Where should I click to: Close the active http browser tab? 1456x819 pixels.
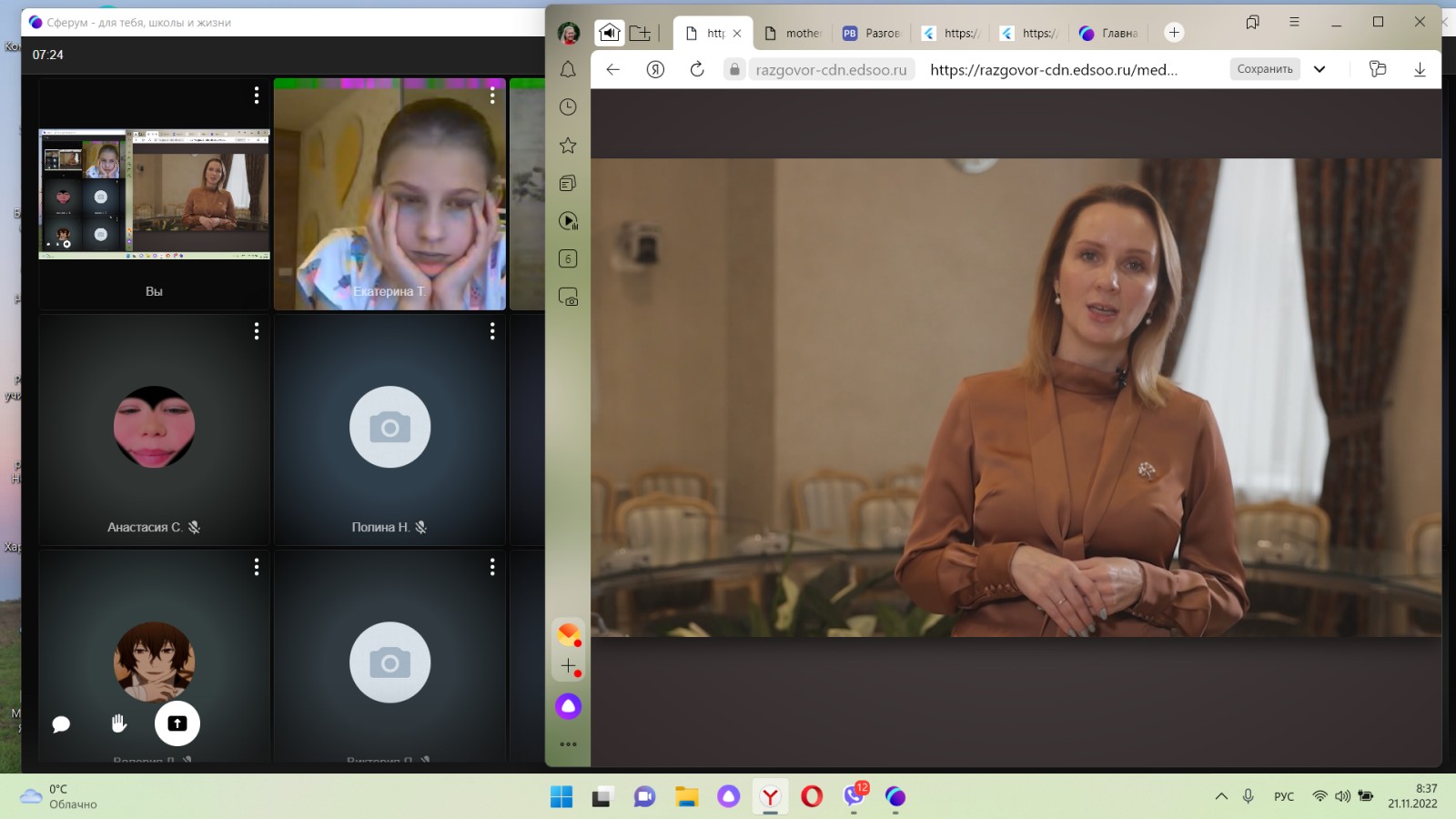737,33
